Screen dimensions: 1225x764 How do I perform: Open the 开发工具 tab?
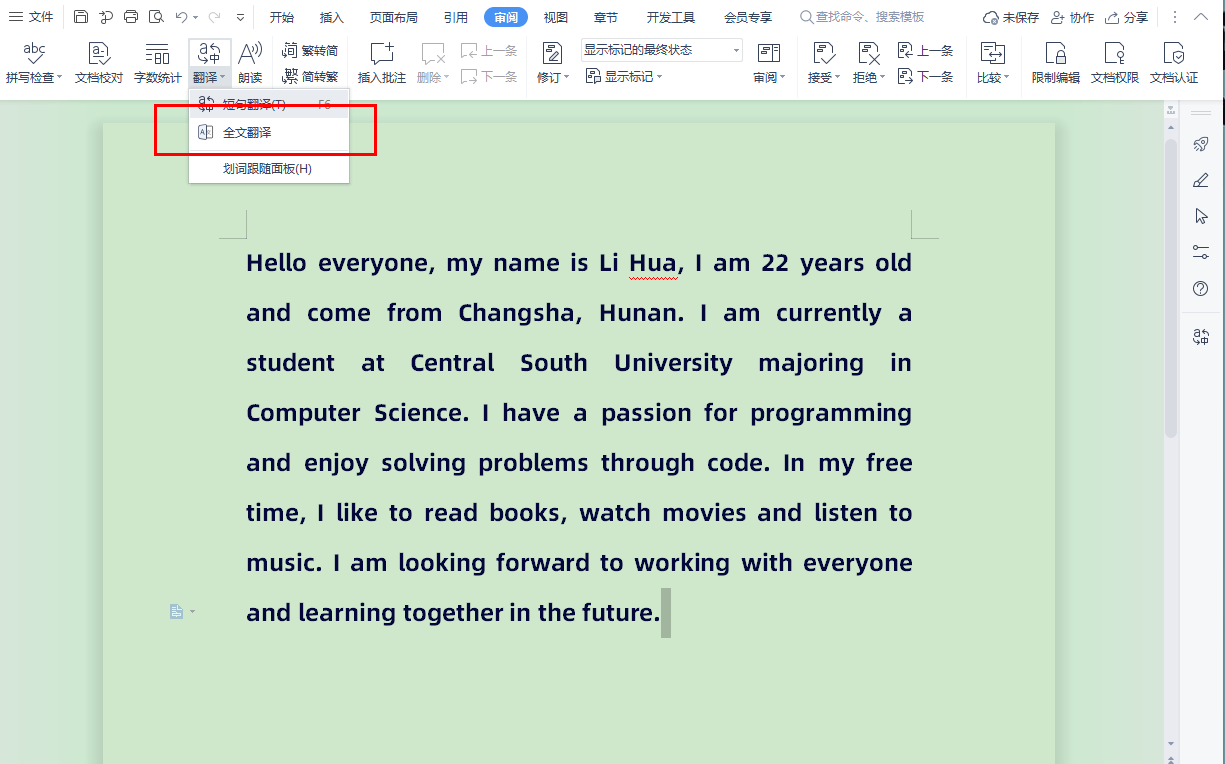tap(671, 17)
